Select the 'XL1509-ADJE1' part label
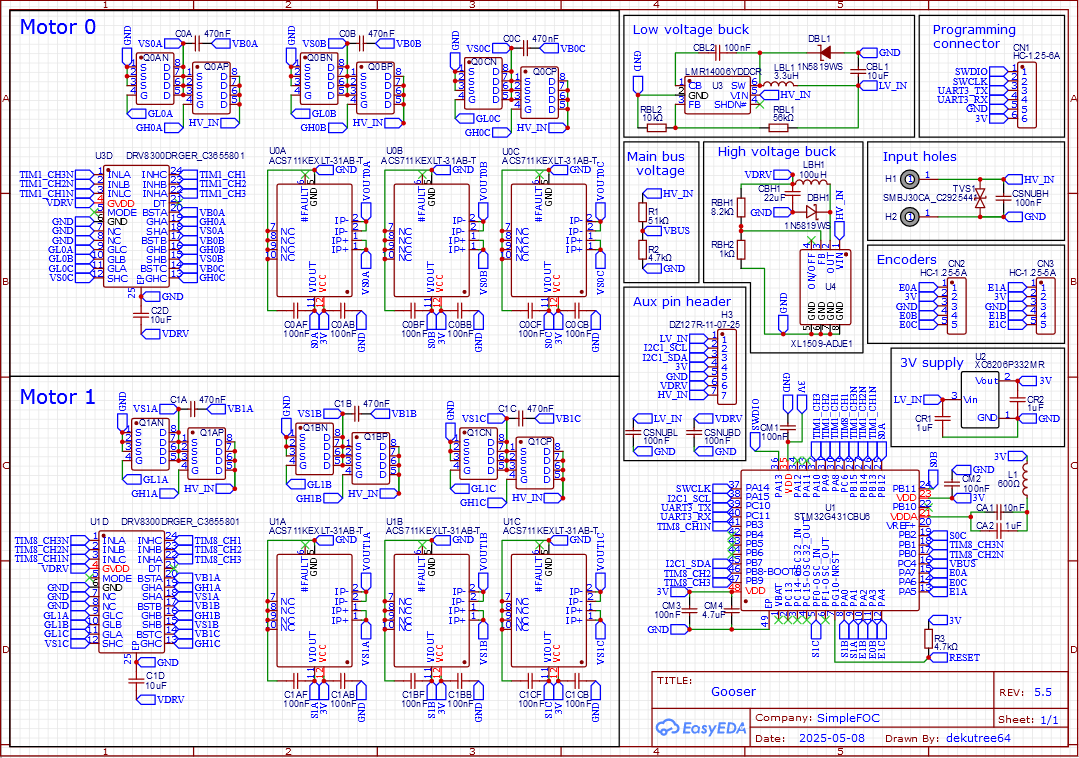This screenshot has height=758, width=1079. [822, 343]
